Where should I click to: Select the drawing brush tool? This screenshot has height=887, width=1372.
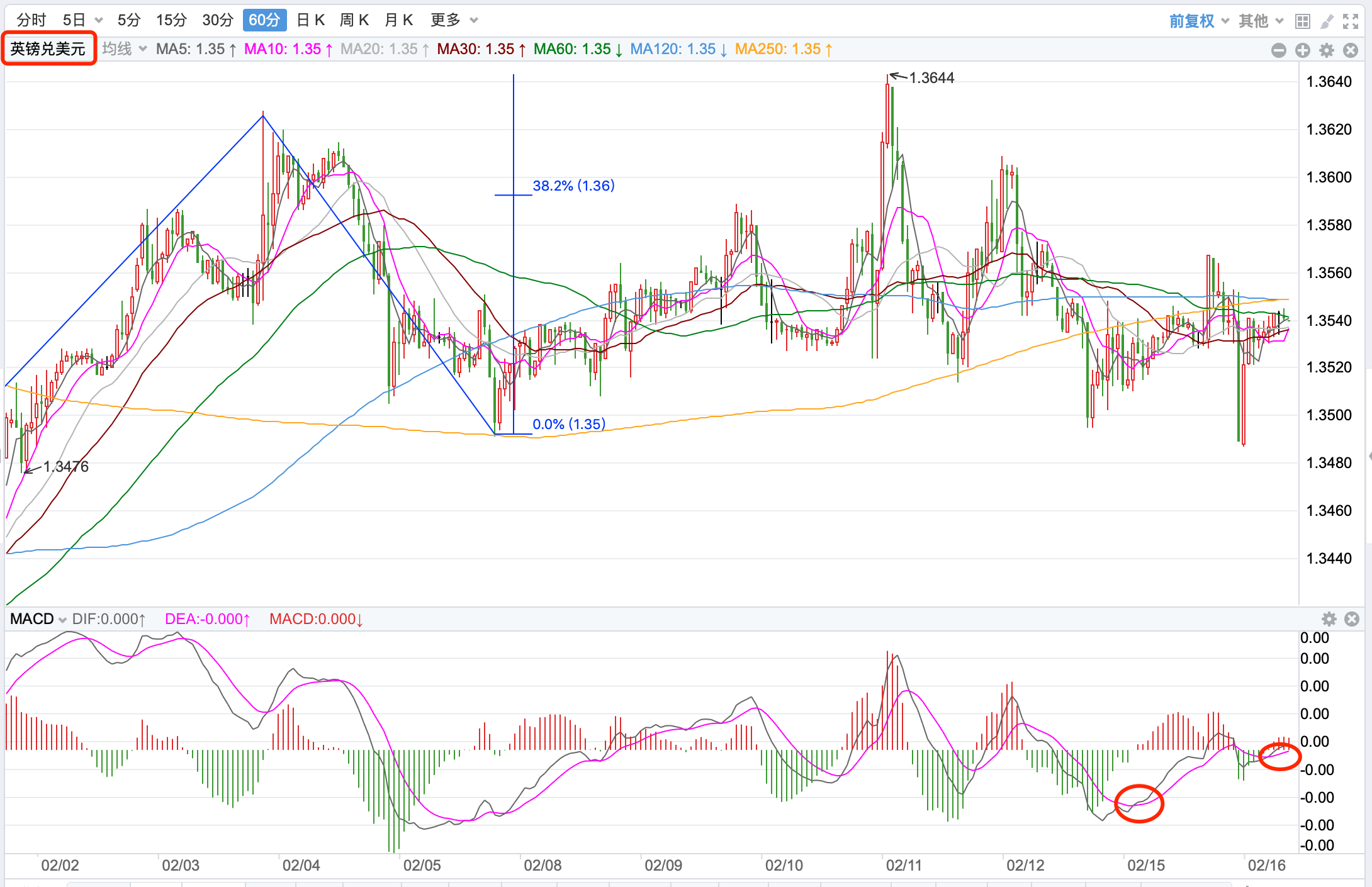click(1326, 21)
